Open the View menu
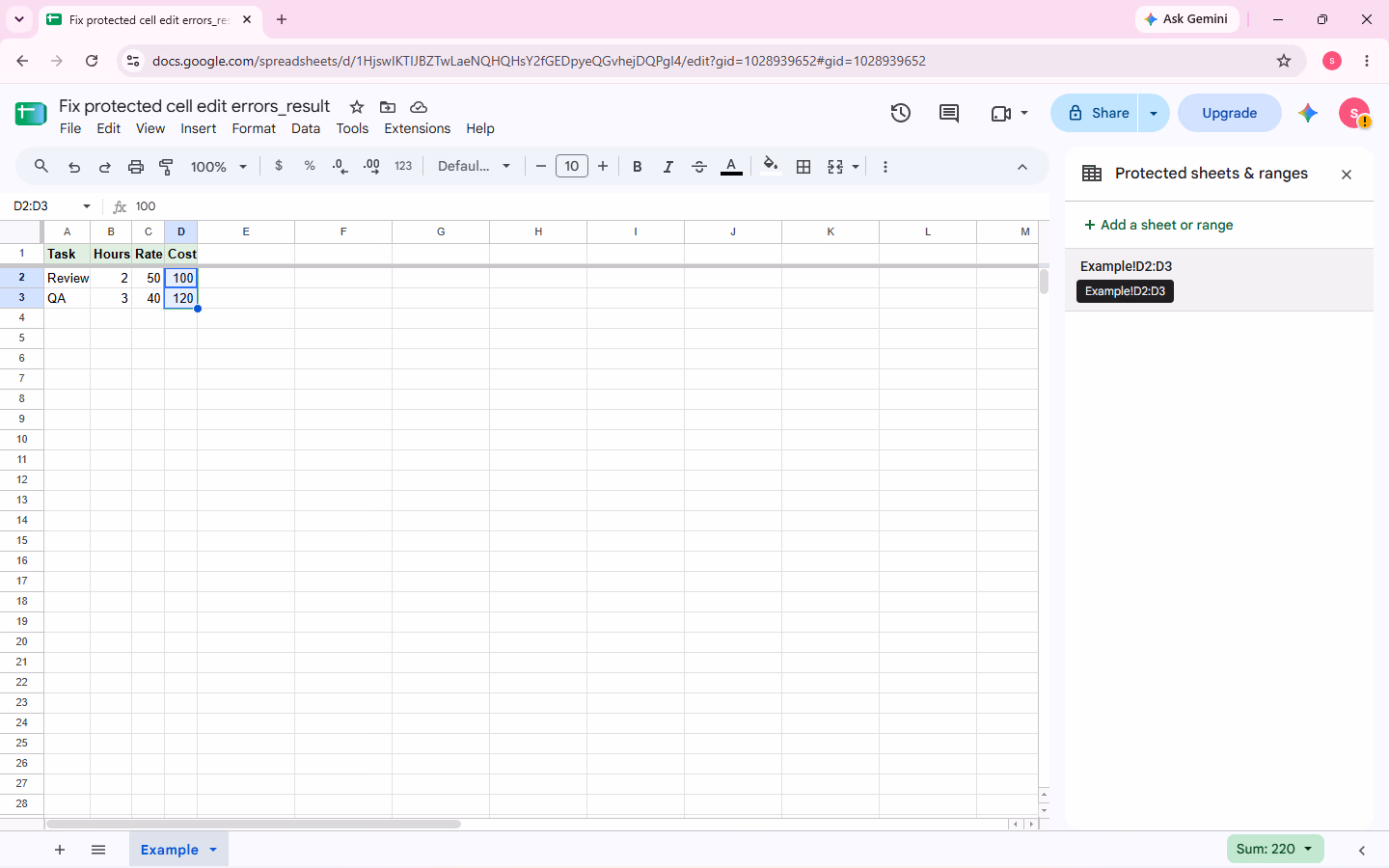The image size is (1389, 868). tap(150, 128)
